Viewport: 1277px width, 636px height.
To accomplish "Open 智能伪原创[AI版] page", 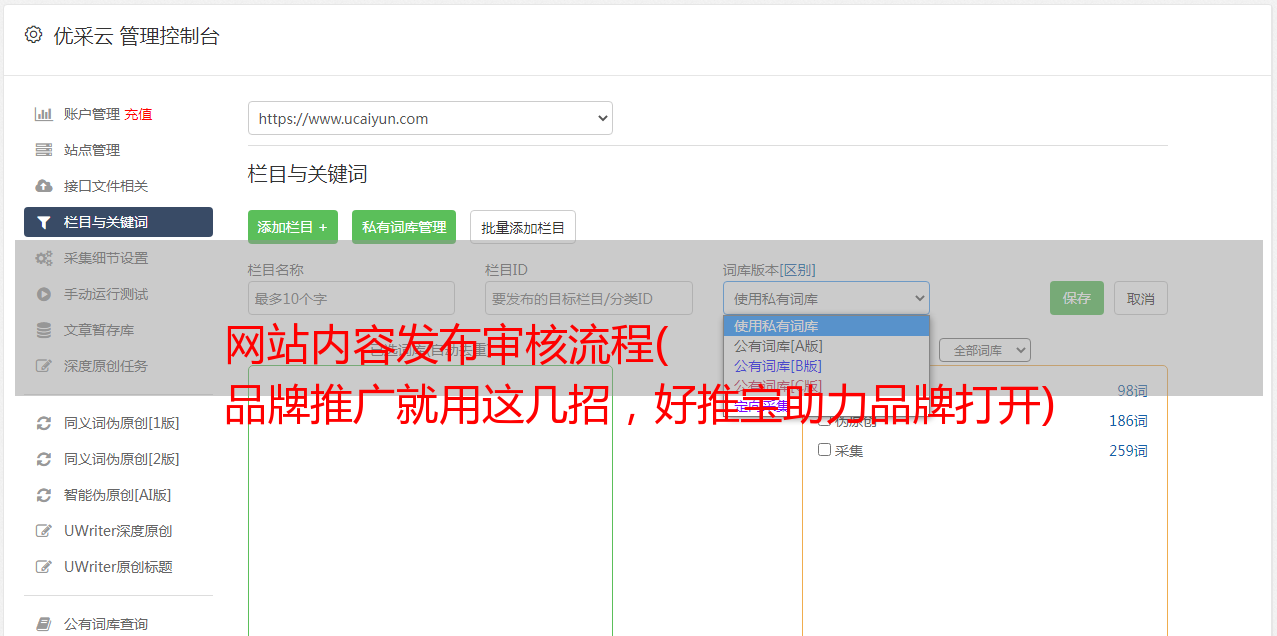I will [x=118, y=495].
